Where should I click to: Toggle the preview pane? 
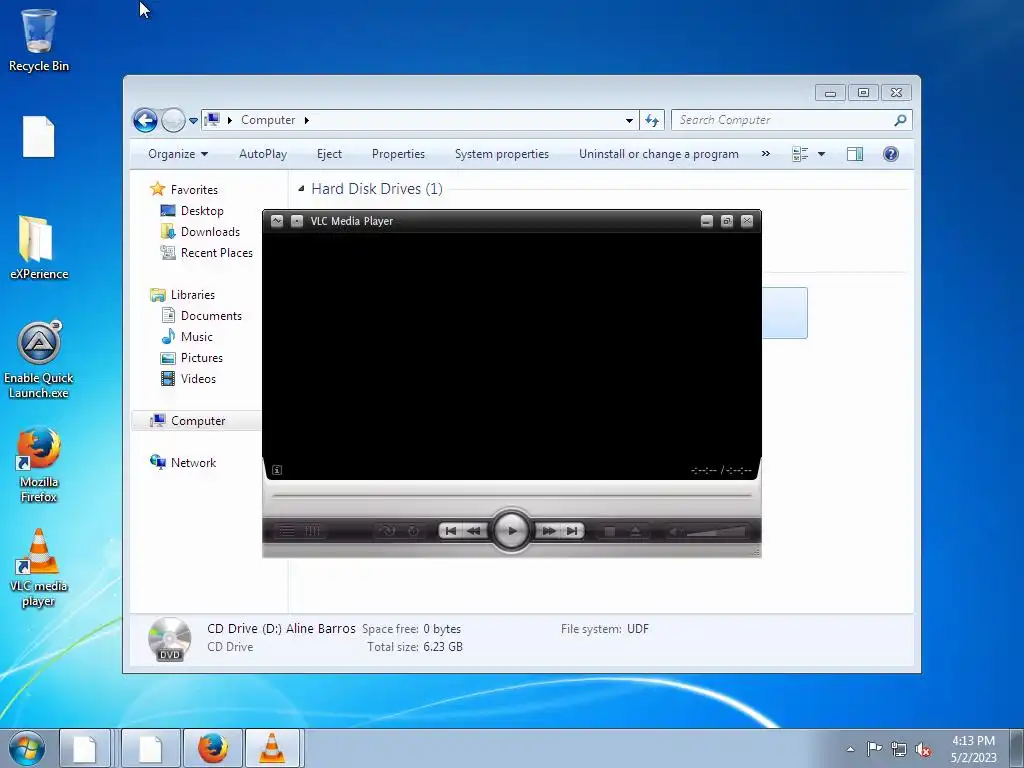(854, 154)
